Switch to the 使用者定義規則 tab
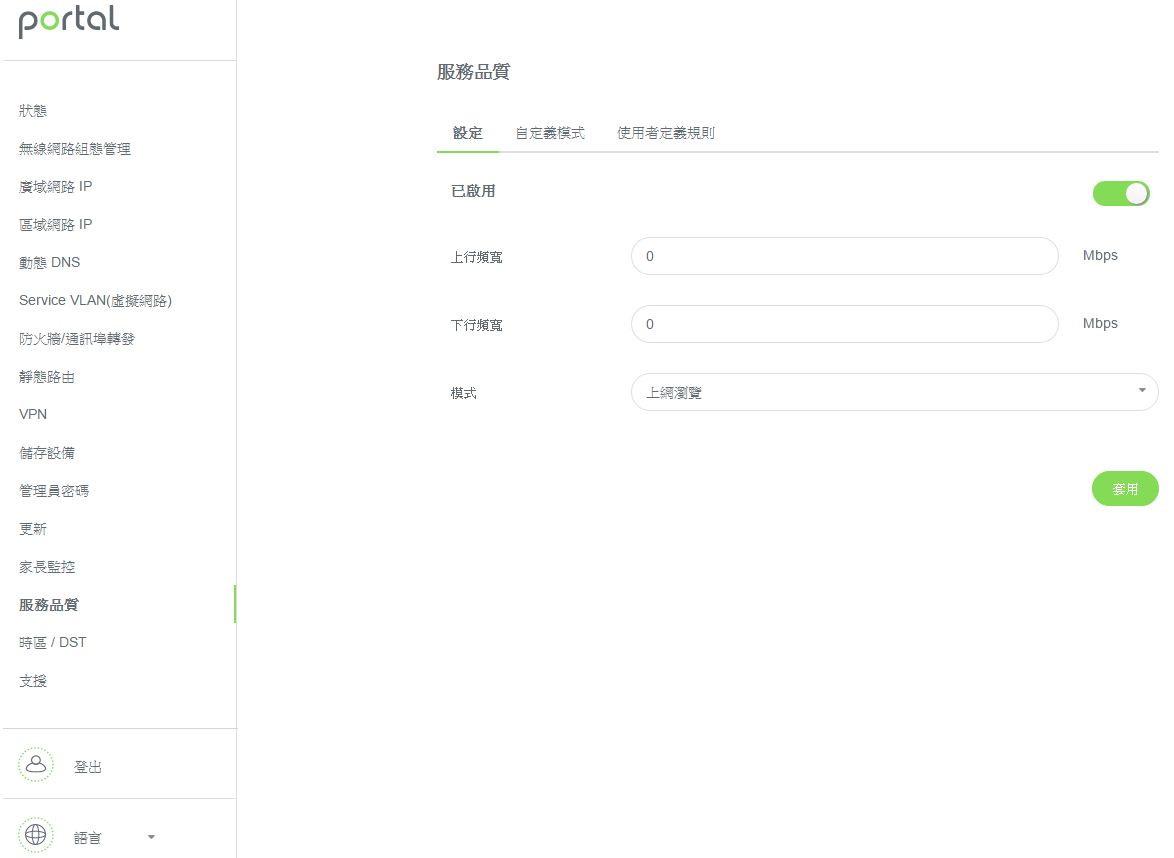The image size is (1174, 858). click(666, 133)
